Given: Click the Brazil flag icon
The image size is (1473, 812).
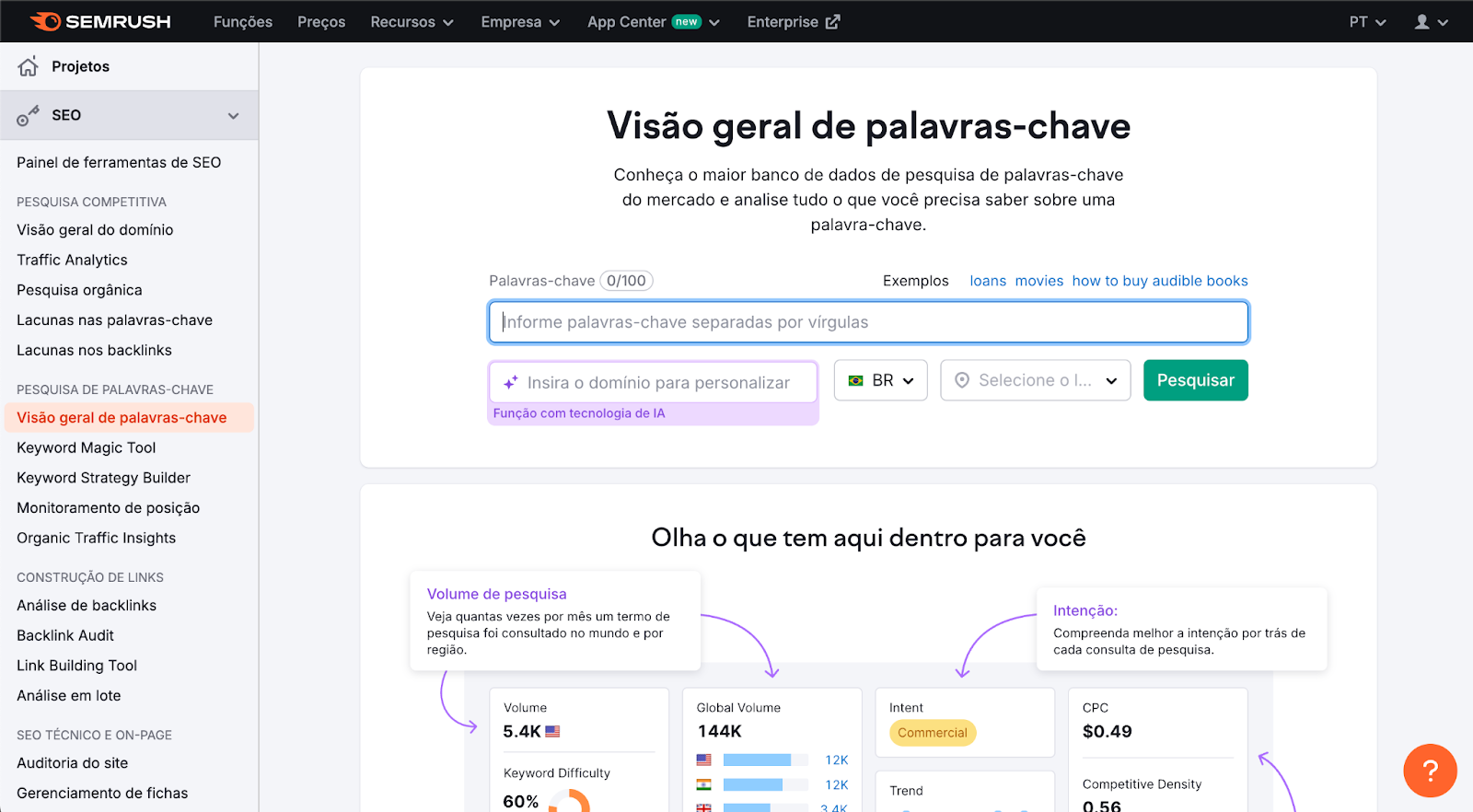Looking at the screenshot, I should 856,380.
